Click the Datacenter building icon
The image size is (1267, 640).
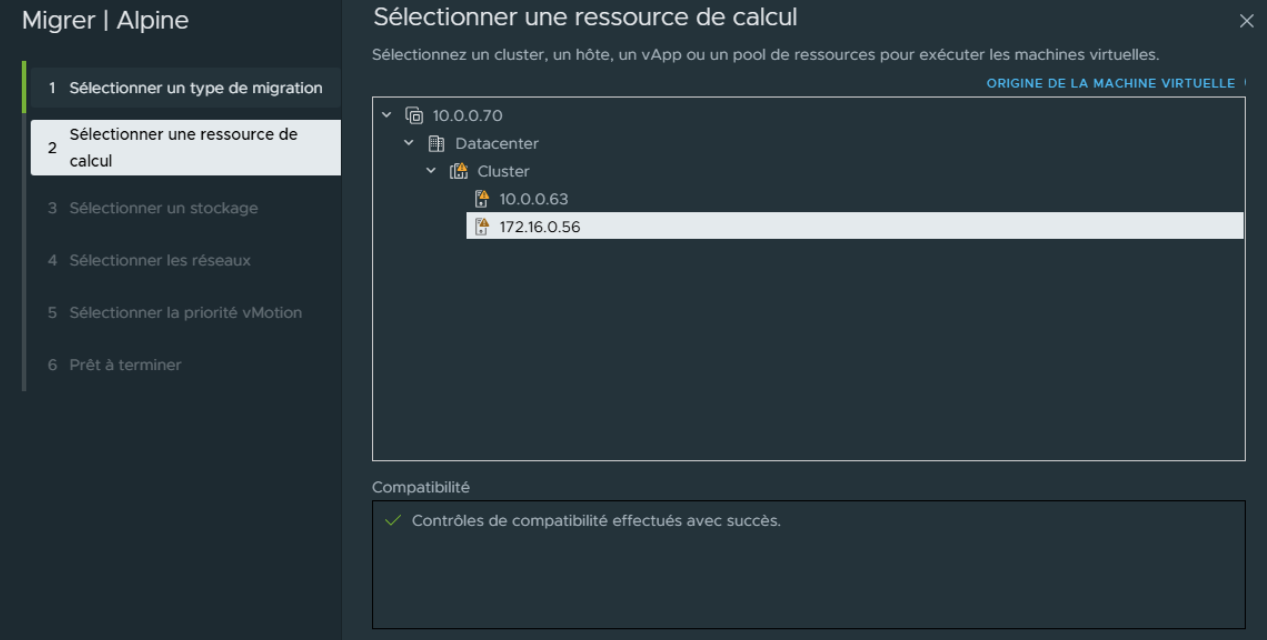(437, 144)
